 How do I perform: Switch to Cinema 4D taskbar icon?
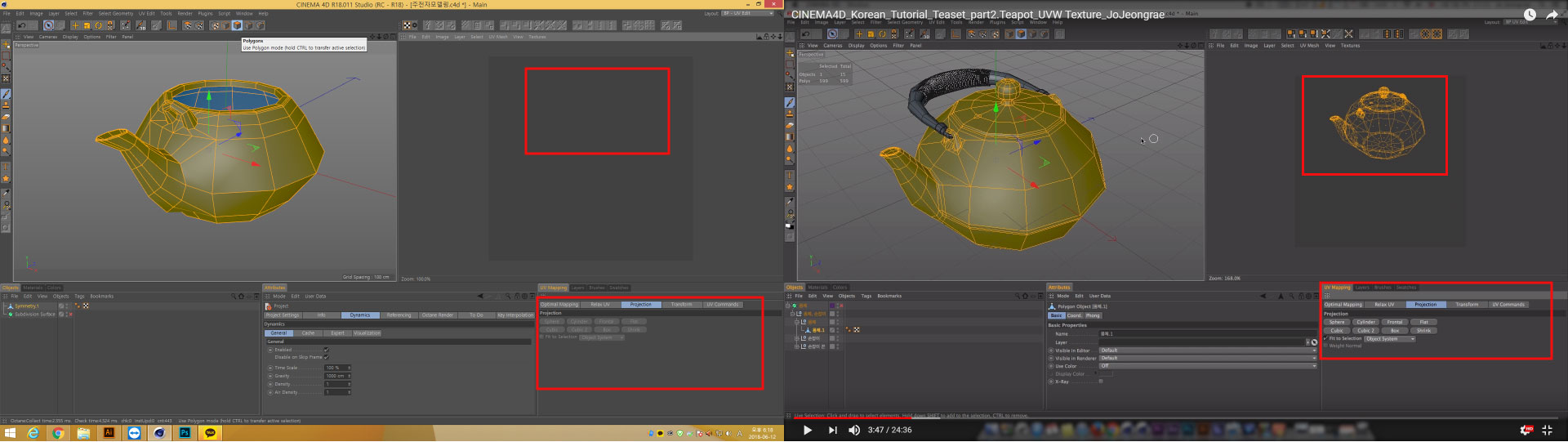coord(159,433)
